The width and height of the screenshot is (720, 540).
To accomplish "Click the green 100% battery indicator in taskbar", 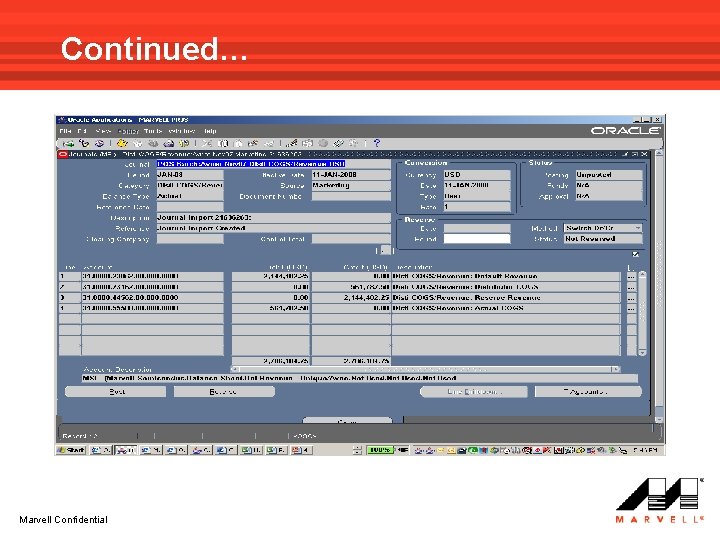I will click(x=380, y=450).
